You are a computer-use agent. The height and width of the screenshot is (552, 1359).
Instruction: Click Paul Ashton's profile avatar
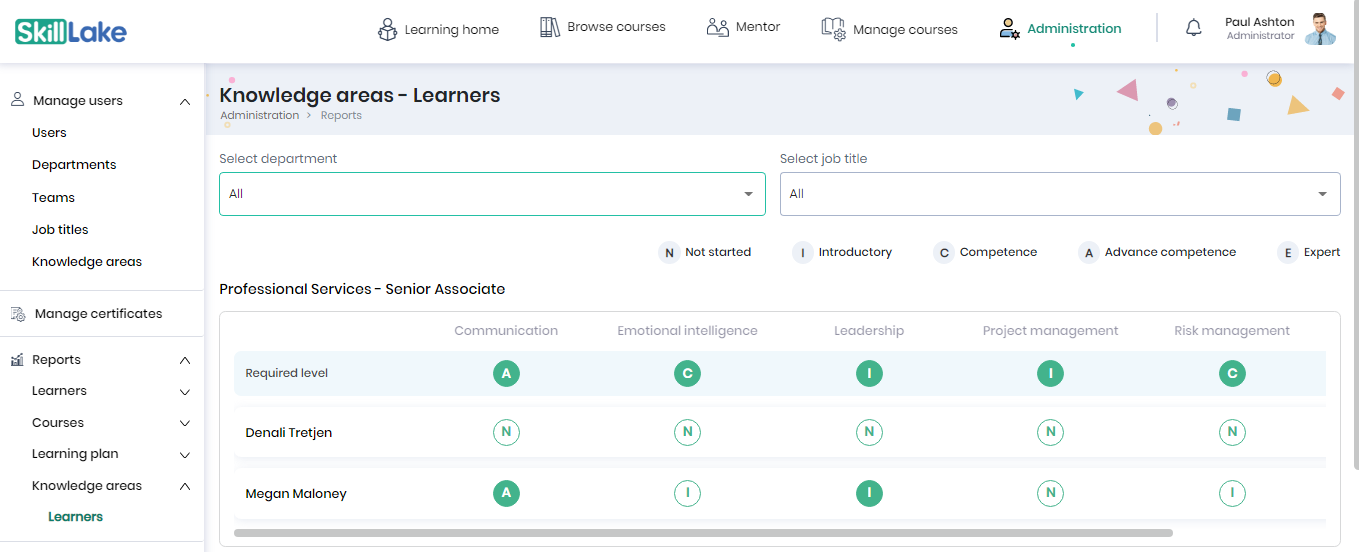coord(1320,29)
